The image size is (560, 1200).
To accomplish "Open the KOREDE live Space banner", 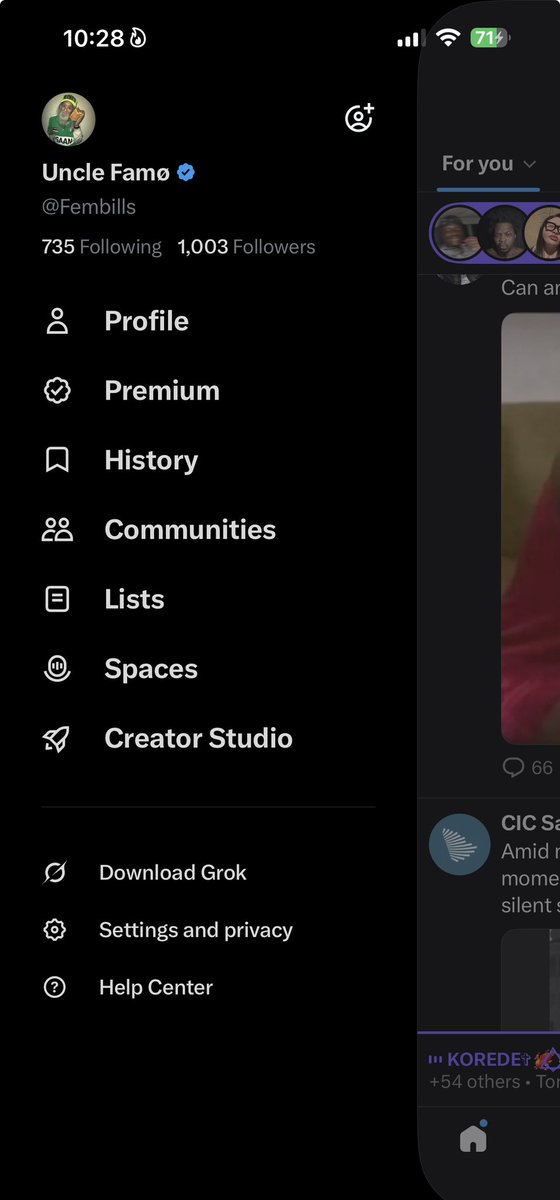I will tap(490, 1070).
